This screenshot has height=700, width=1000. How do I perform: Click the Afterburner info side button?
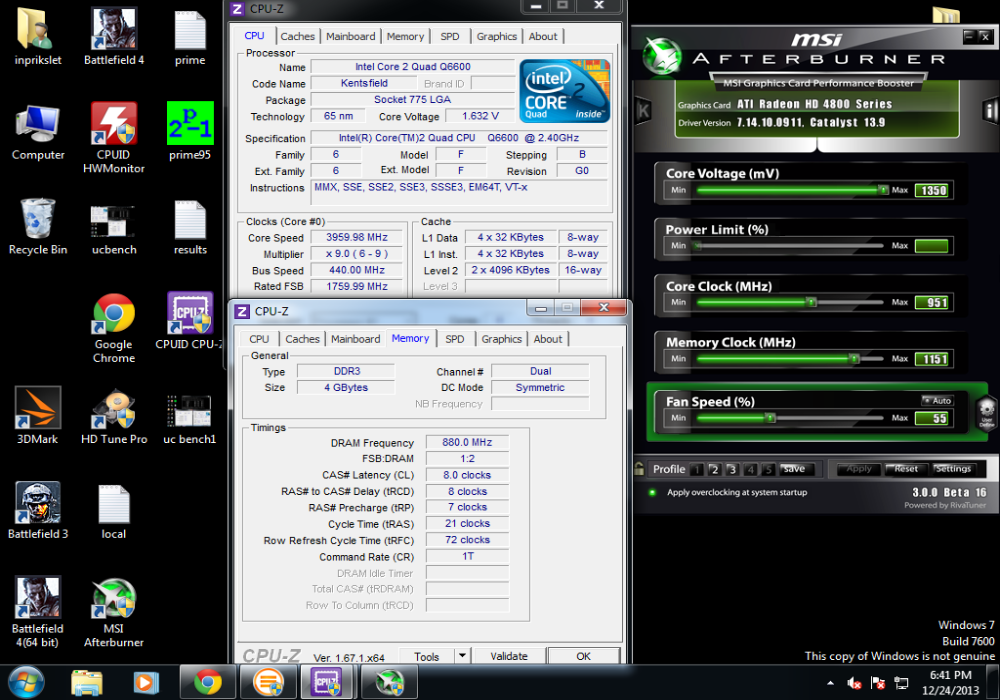[x=990, y=112]
